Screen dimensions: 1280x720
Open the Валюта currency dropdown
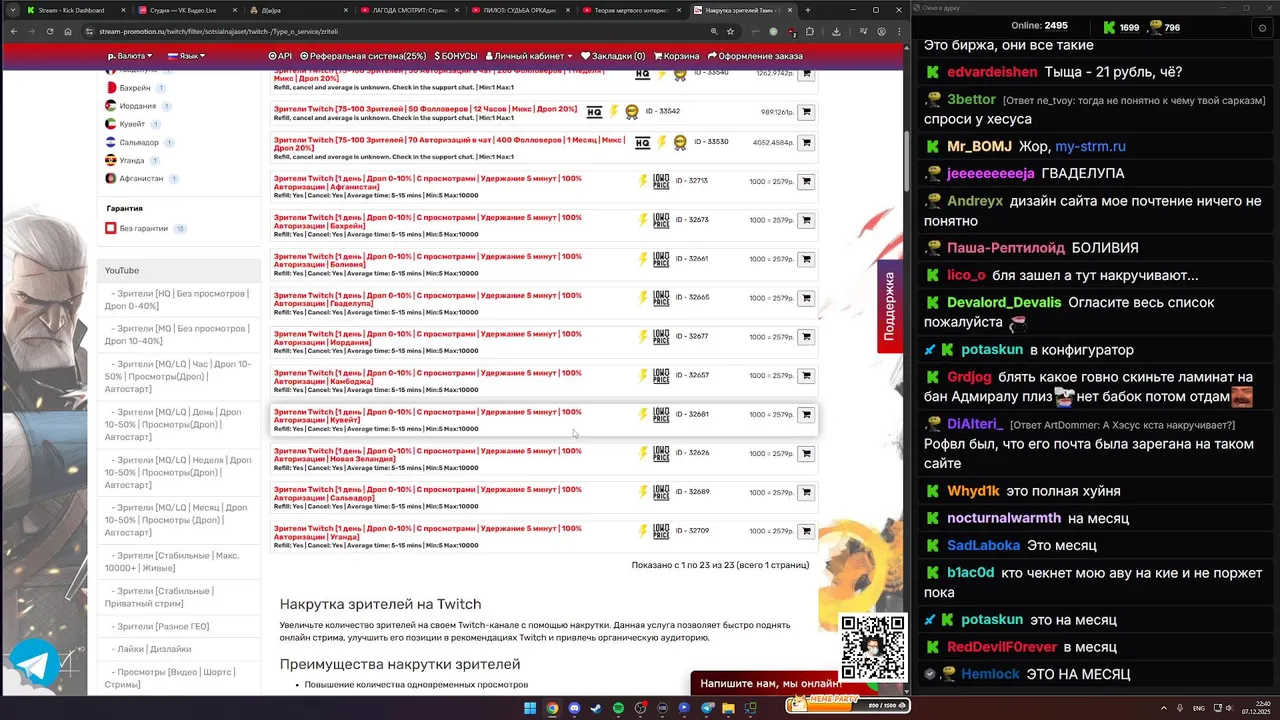coord(130,56)
